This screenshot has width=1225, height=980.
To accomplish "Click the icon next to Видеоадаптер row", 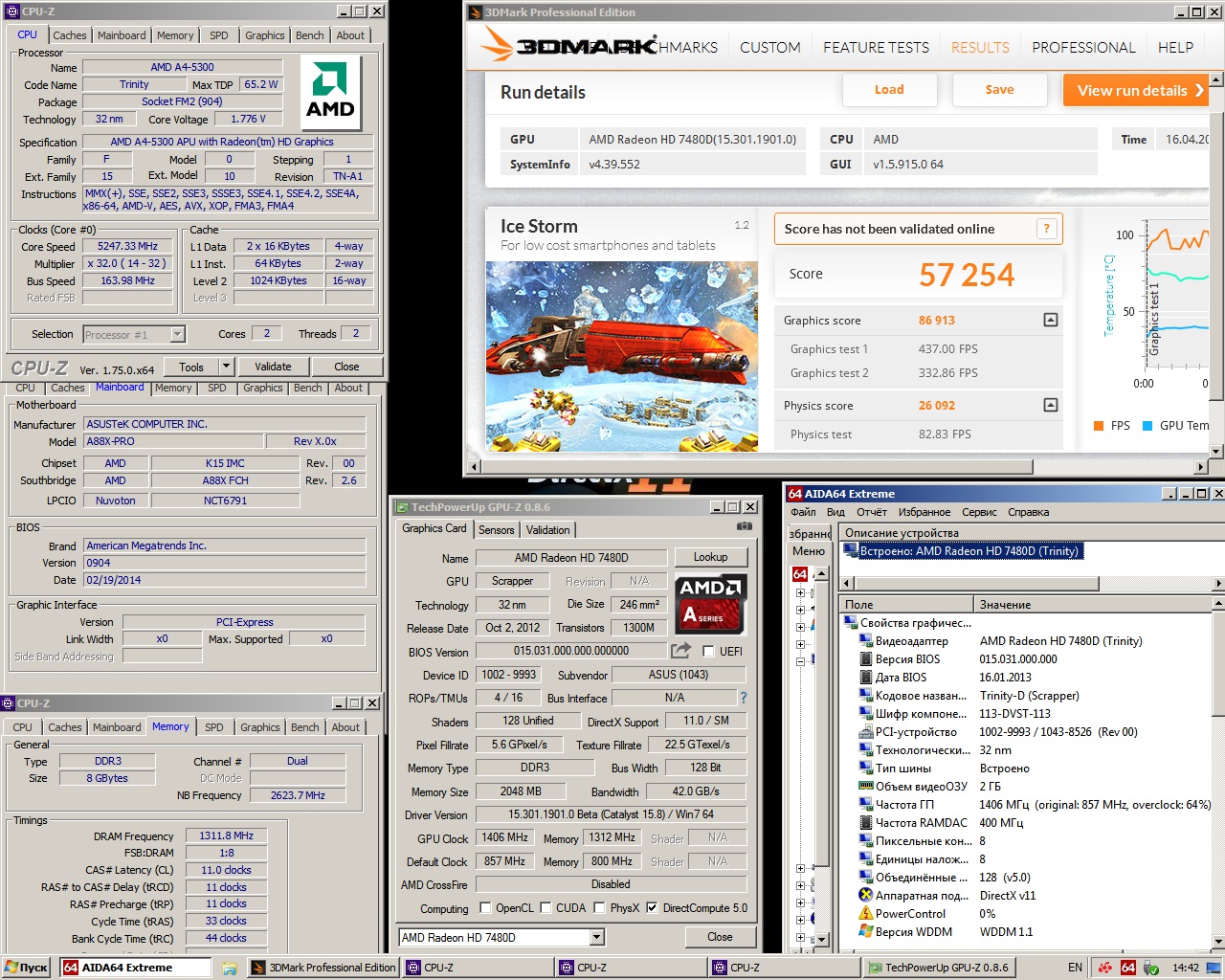I will click(x=865, y=641).
